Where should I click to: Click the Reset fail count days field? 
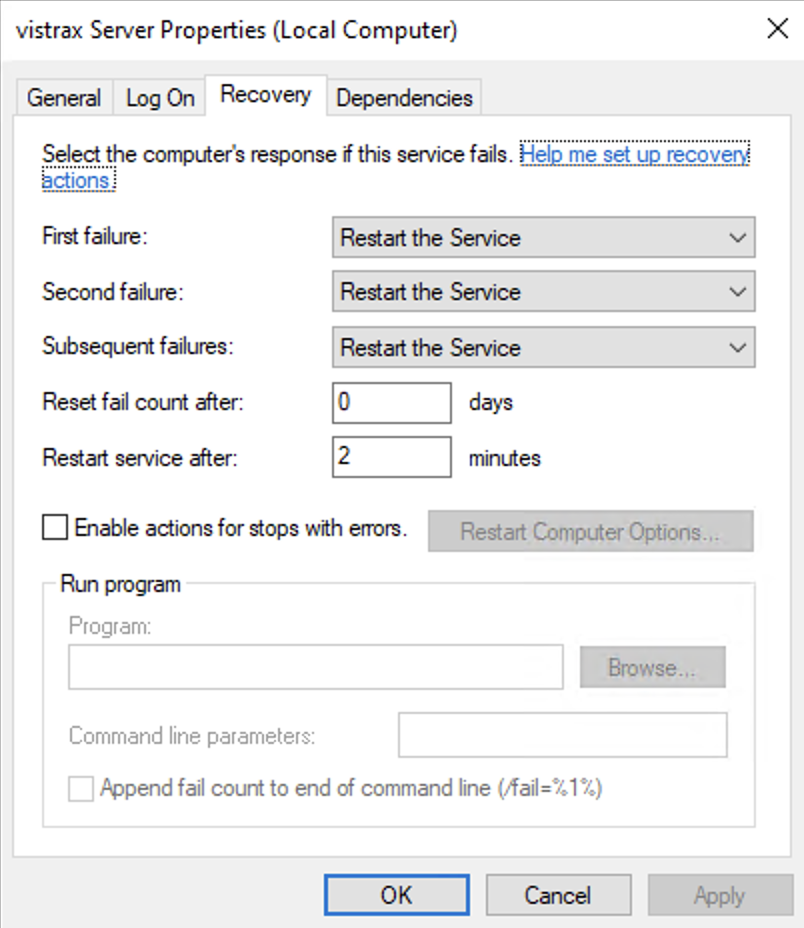coord(392,402)
